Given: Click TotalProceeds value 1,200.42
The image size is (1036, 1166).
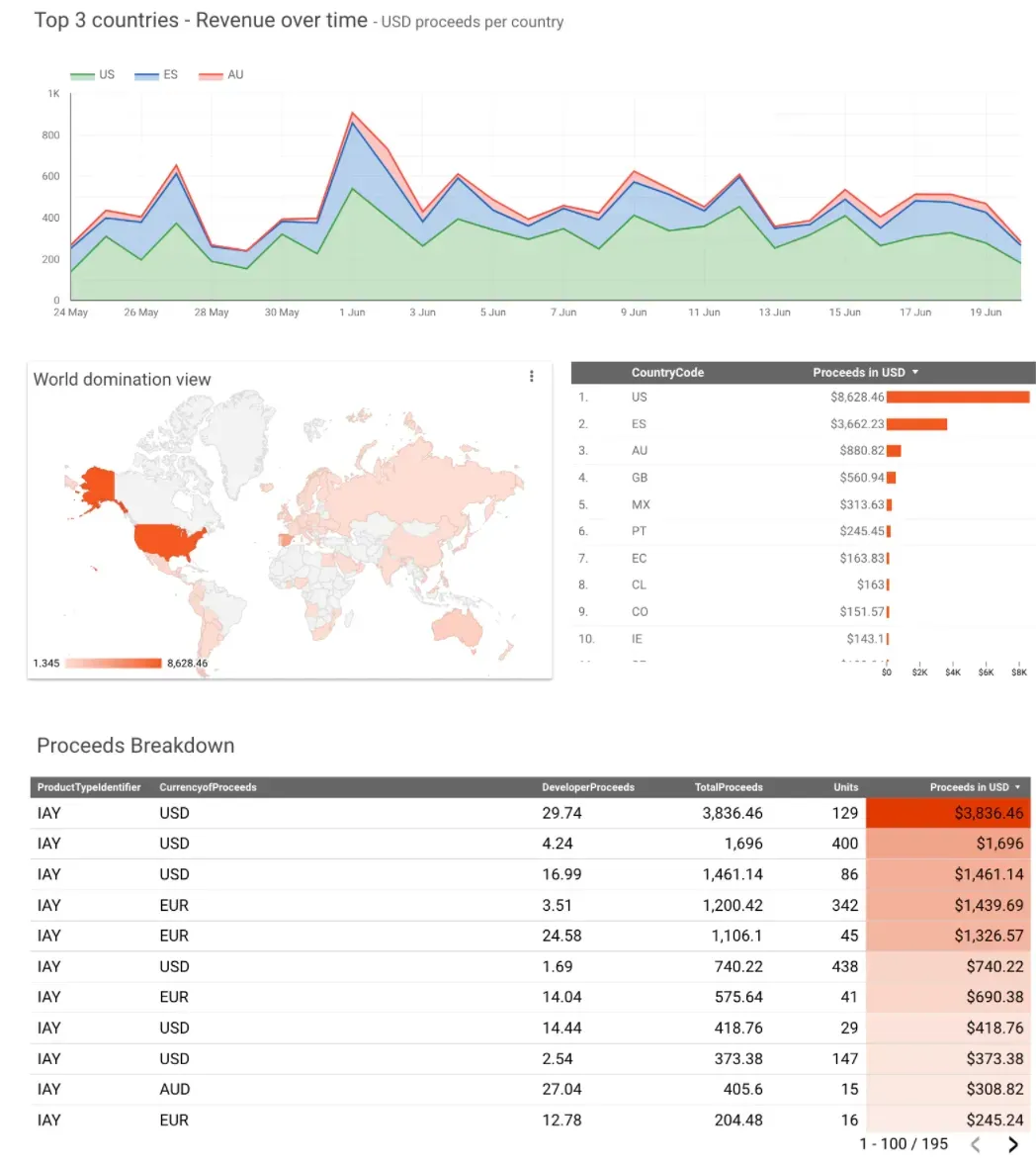Looking at the screenshot, I should point(733,905).
